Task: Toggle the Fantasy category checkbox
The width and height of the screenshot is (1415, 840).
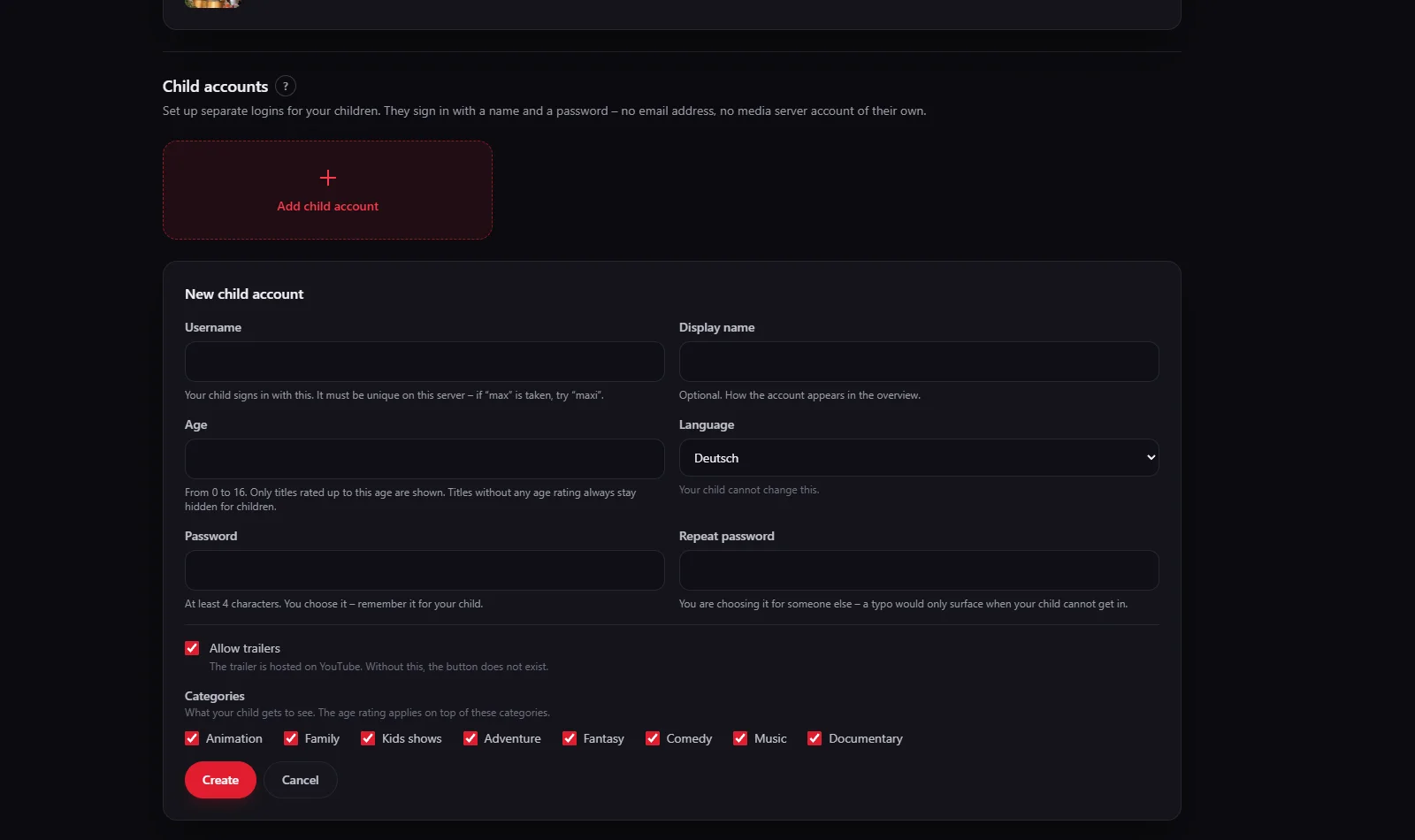Action: 570,738
